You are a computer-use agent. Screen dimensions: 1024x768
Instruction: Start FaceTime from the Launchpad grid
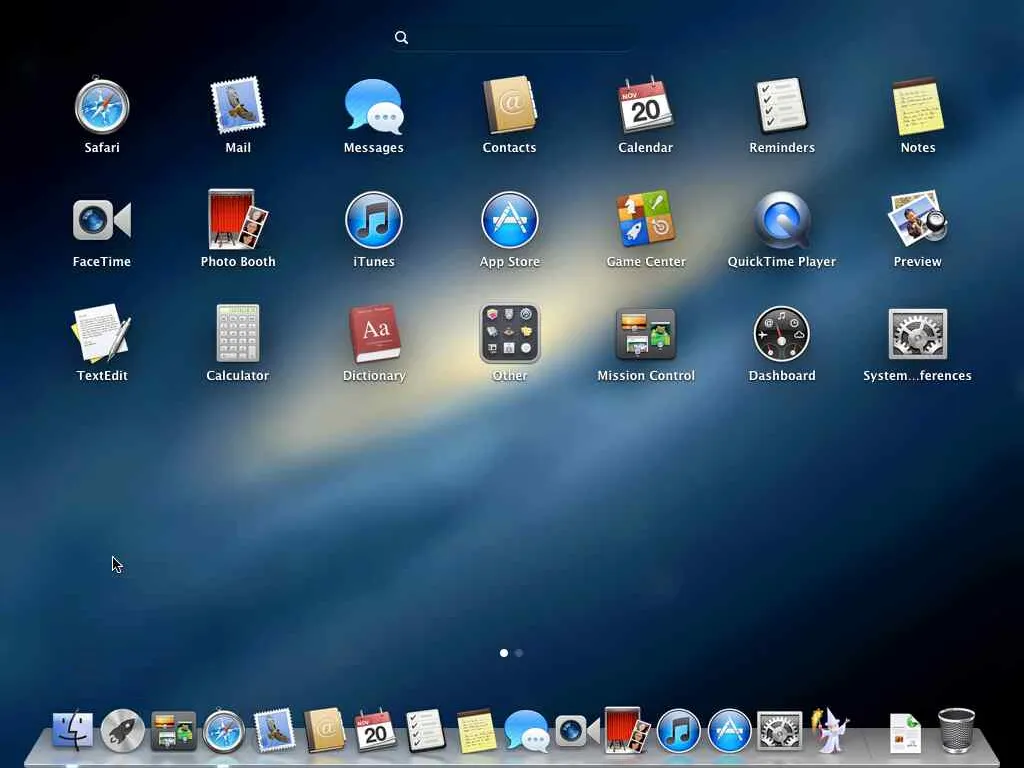(x=102, y=221)
